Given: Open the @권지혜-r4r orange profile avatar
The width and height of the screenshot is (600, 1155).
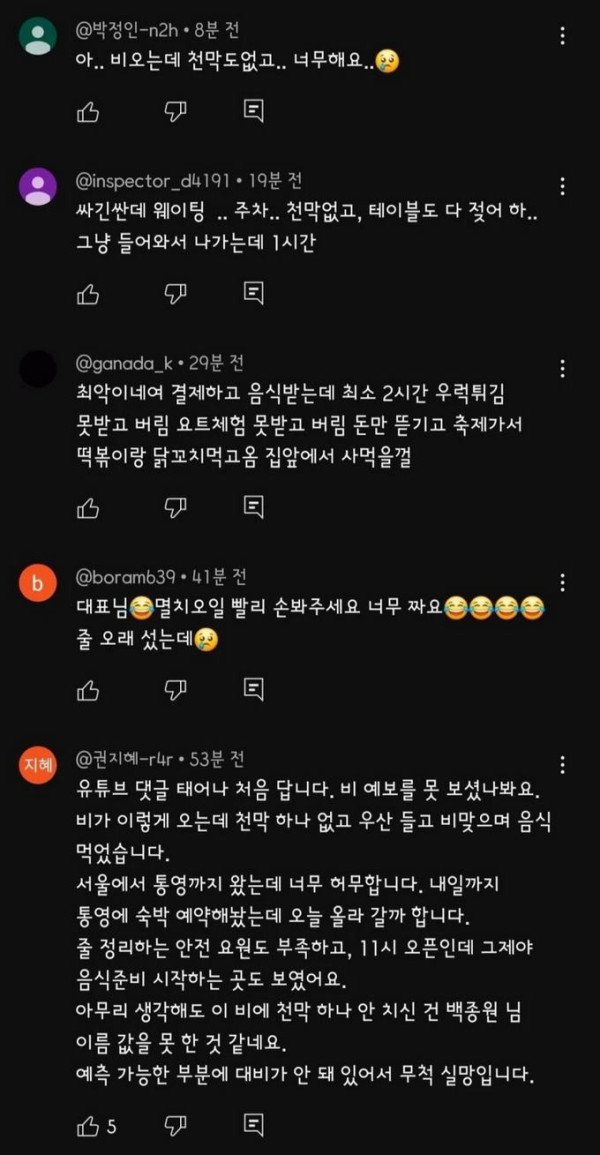Looking at the screenshot, I should point(38,766).
